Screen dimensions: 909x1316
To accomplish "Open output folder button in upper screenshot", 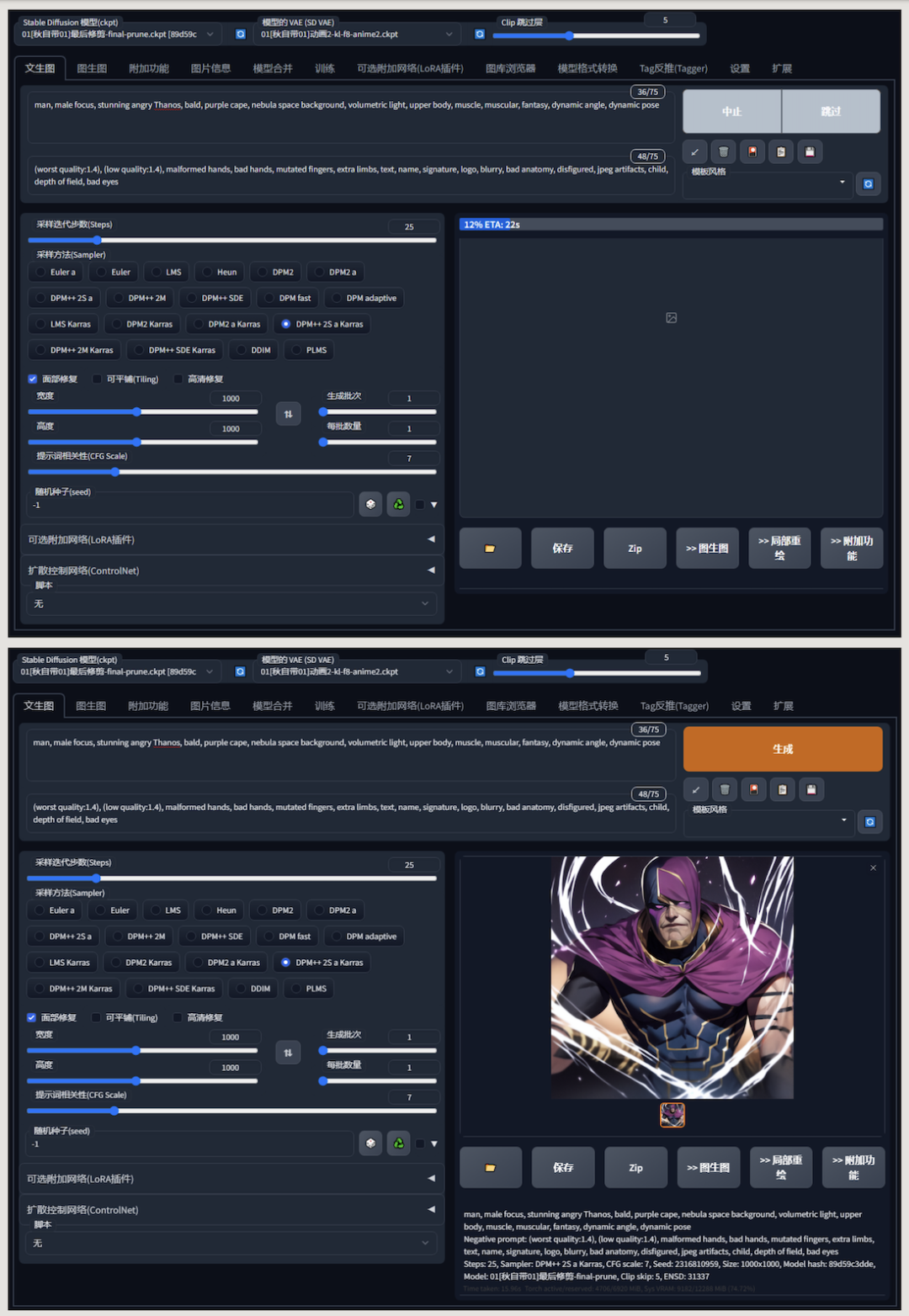I will [491, 549].
